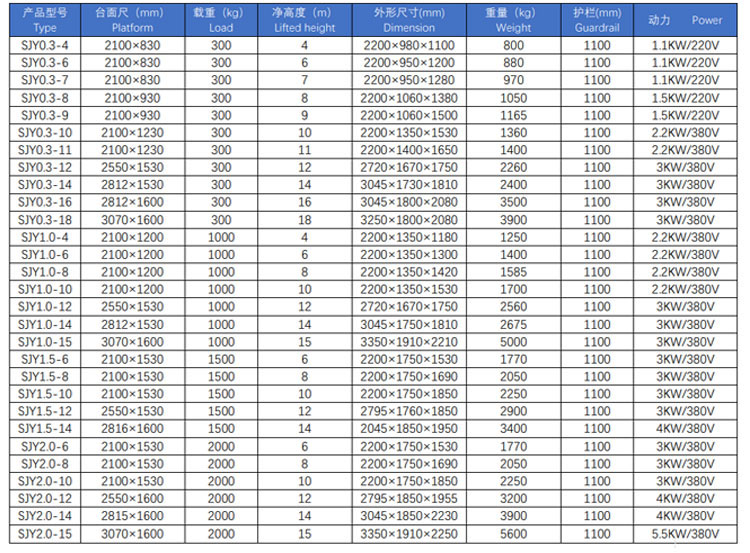Screen dimensions: 750x553
Task: Select model cell SJY1.0-6
Action: pos(45,254)
